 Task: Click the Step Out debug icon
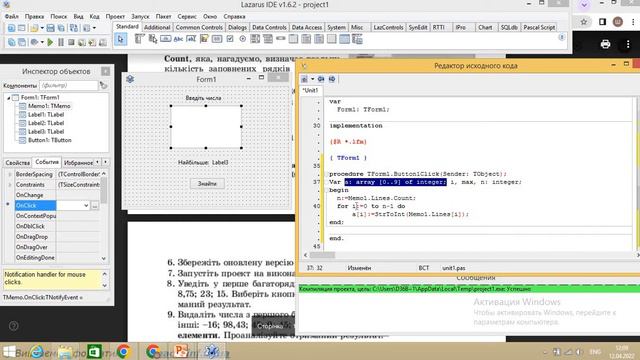pyautogui.click(x=102, y=42)
